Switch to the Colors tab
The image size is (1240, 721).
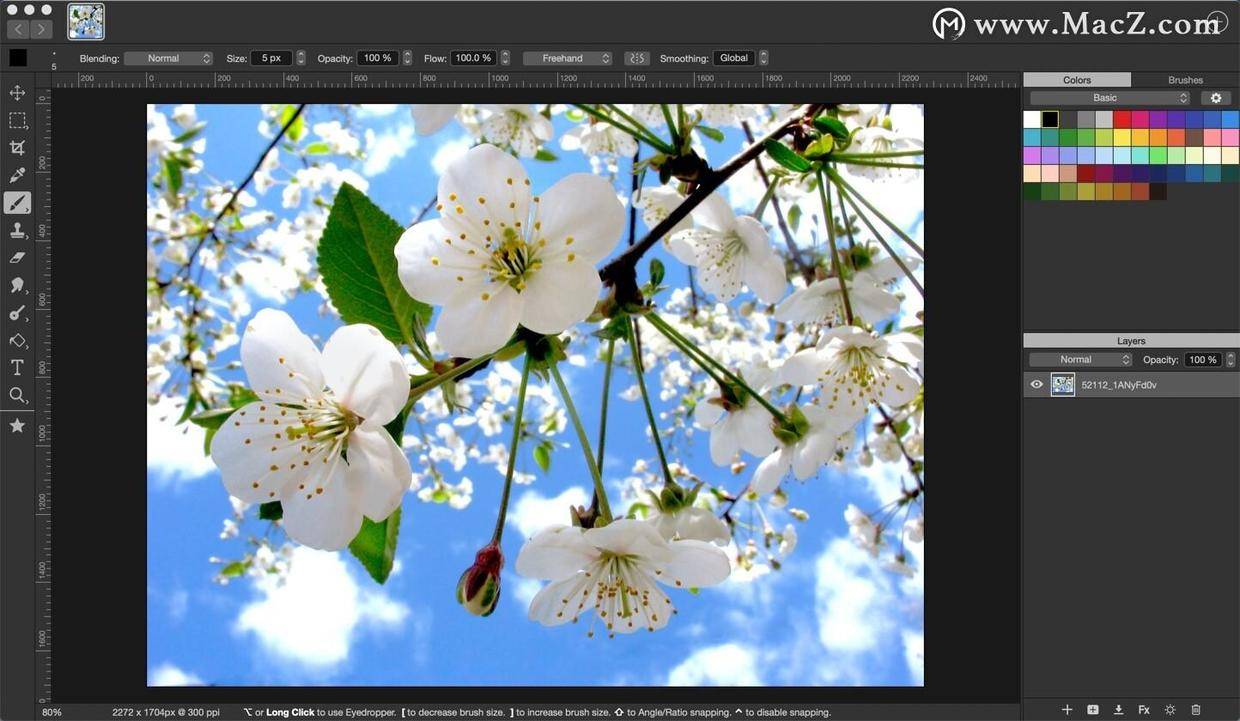click(1076, 79)
